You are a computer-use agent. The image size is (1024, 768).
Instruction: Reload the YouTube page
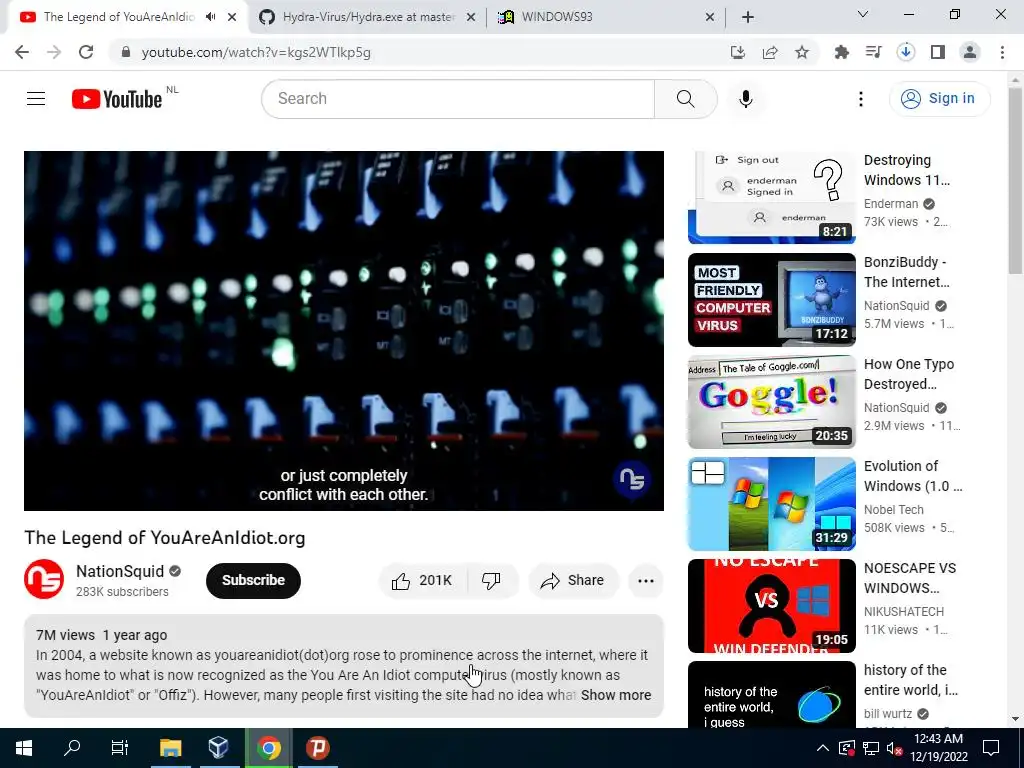[86, 52]
